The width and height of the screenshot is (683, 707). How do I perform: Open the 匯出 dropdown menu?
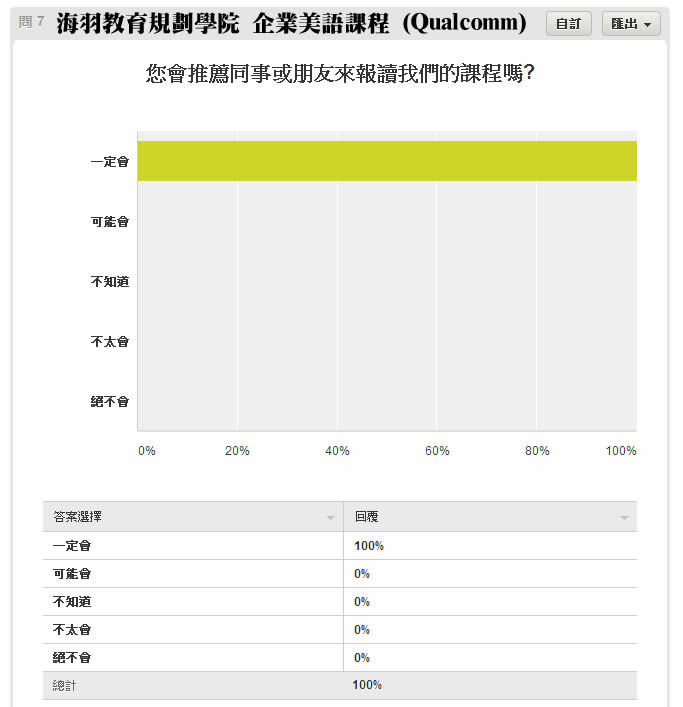point(631,23)
